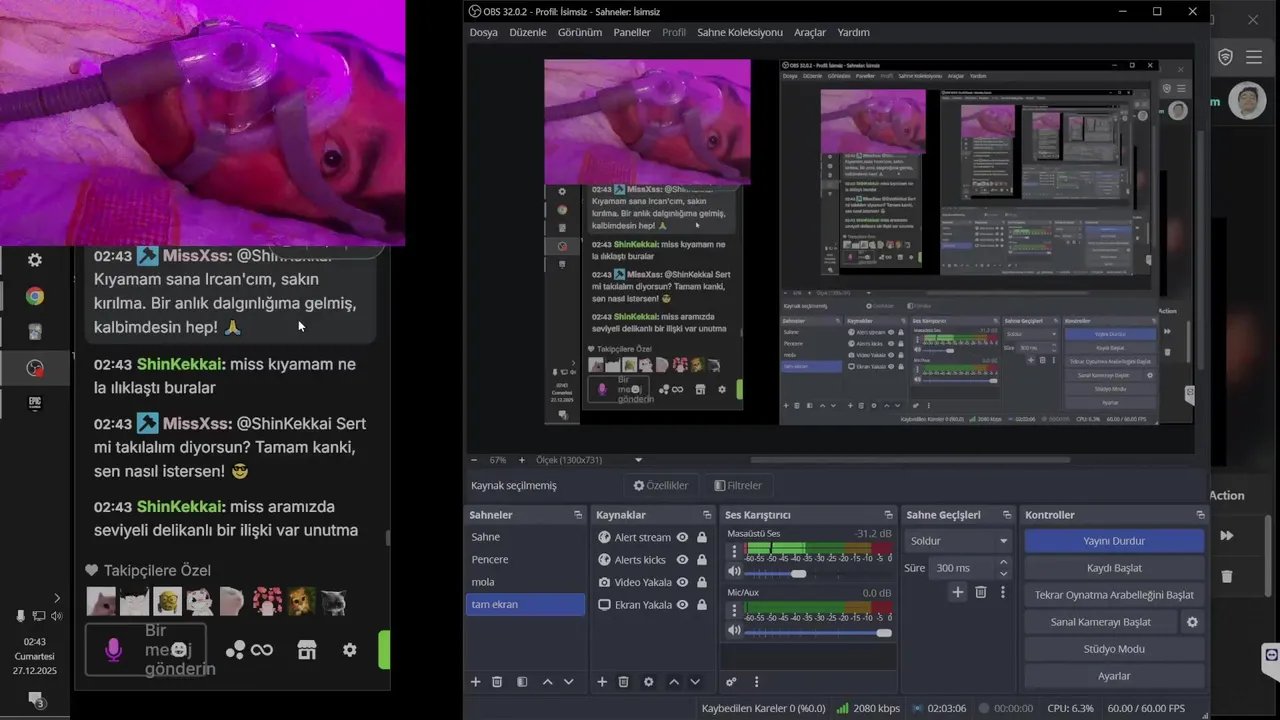Open browser hamburger menu behind OBS

[1253, 58]
